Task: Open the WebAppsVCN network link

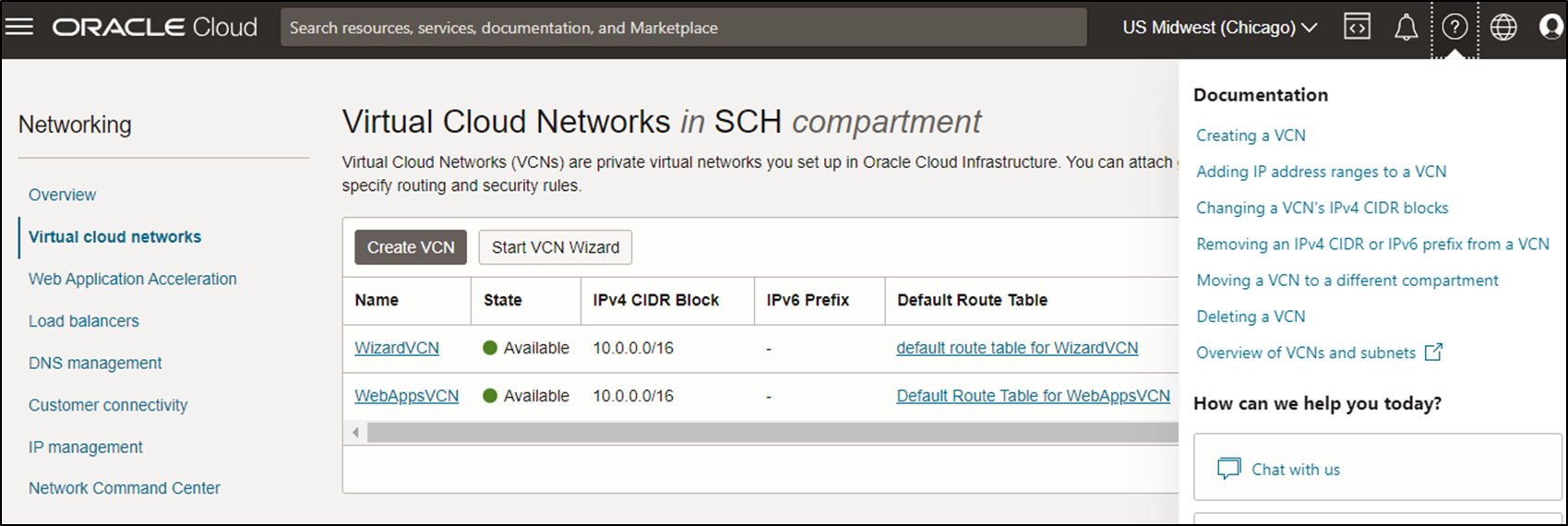Action: [x=406, y=396]
